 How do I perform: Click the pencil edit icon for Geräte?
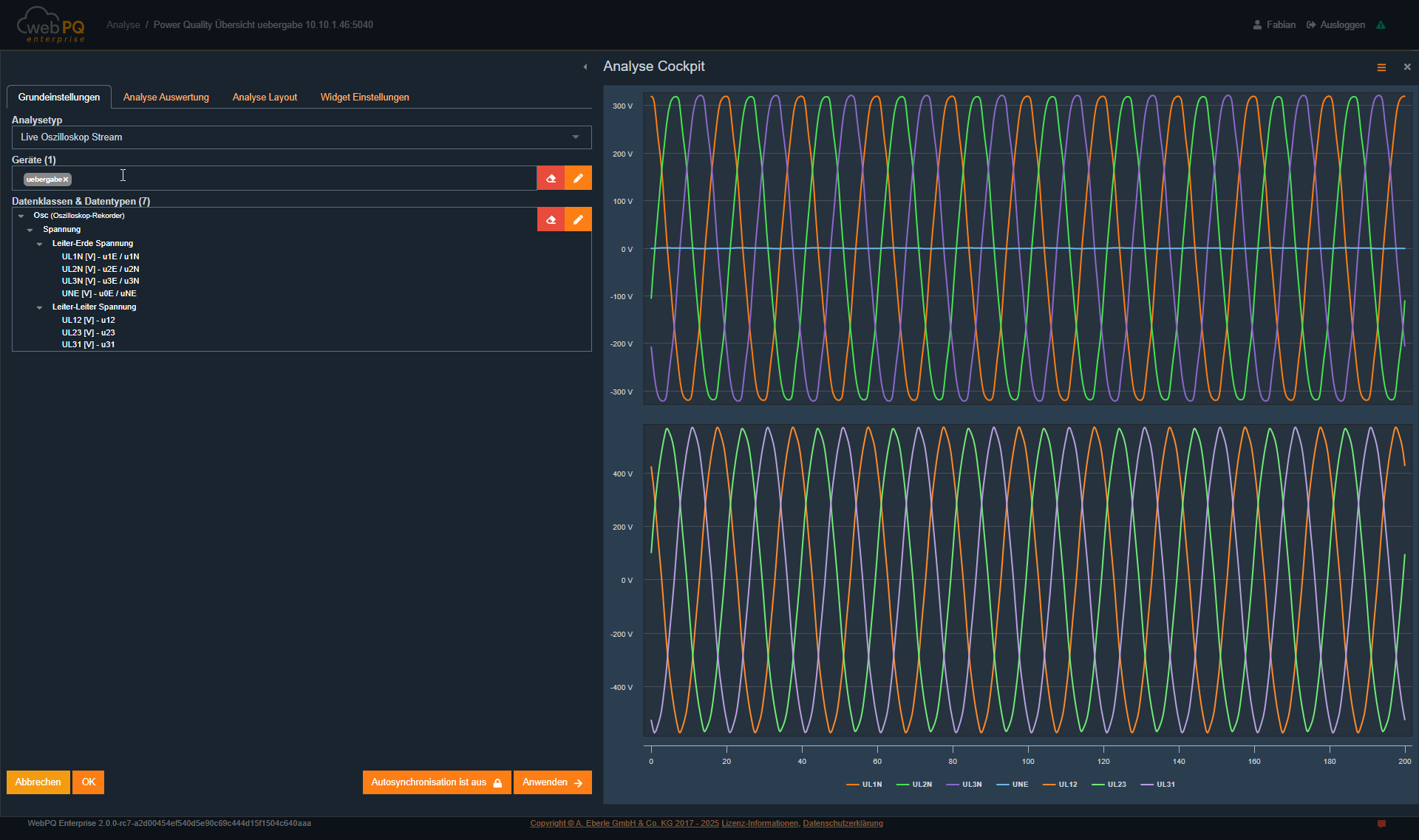tap(578, 178)
